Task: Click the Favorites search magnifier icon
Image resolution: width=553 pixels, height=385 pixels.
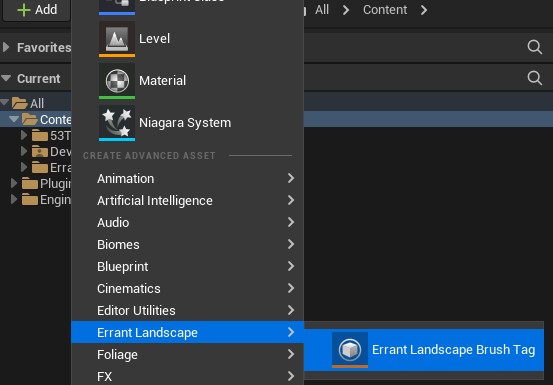Action: 535,47
